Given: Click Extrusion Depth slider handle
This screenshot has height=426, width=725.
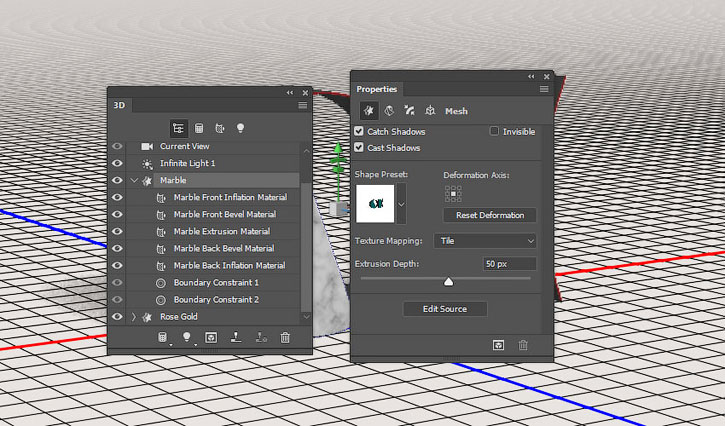Looking at the screenshot, I should 449,282.
